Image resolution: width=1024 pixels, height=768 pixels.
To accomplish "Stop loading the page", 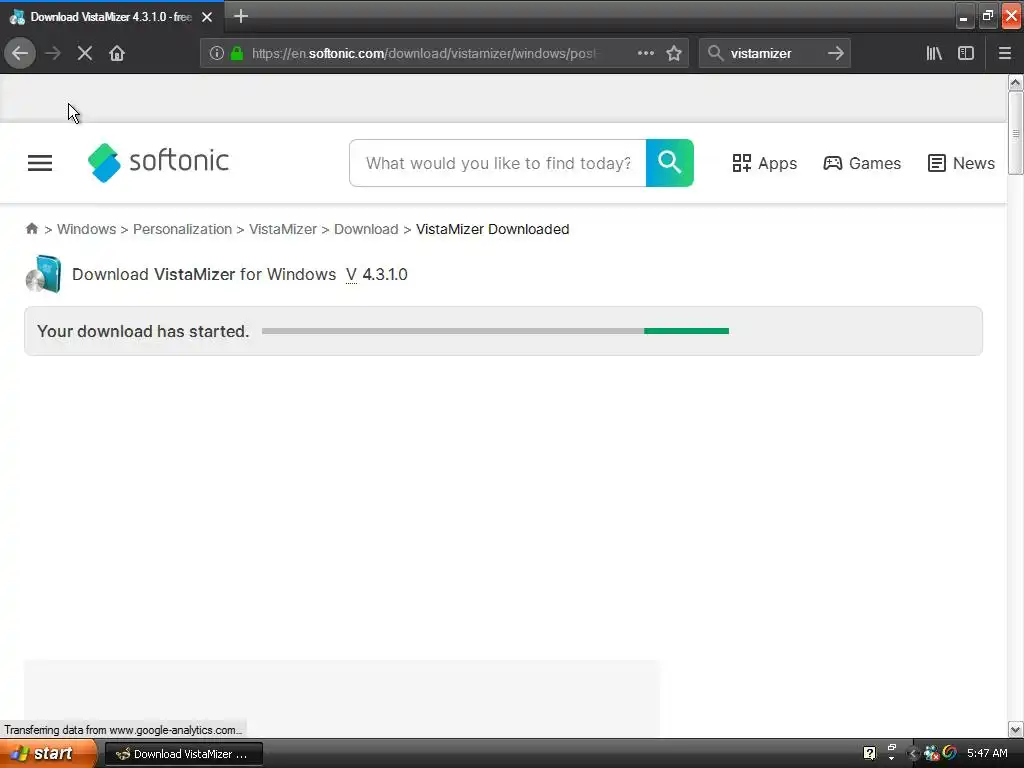I will pyautogui.click(x=85, y=54).
